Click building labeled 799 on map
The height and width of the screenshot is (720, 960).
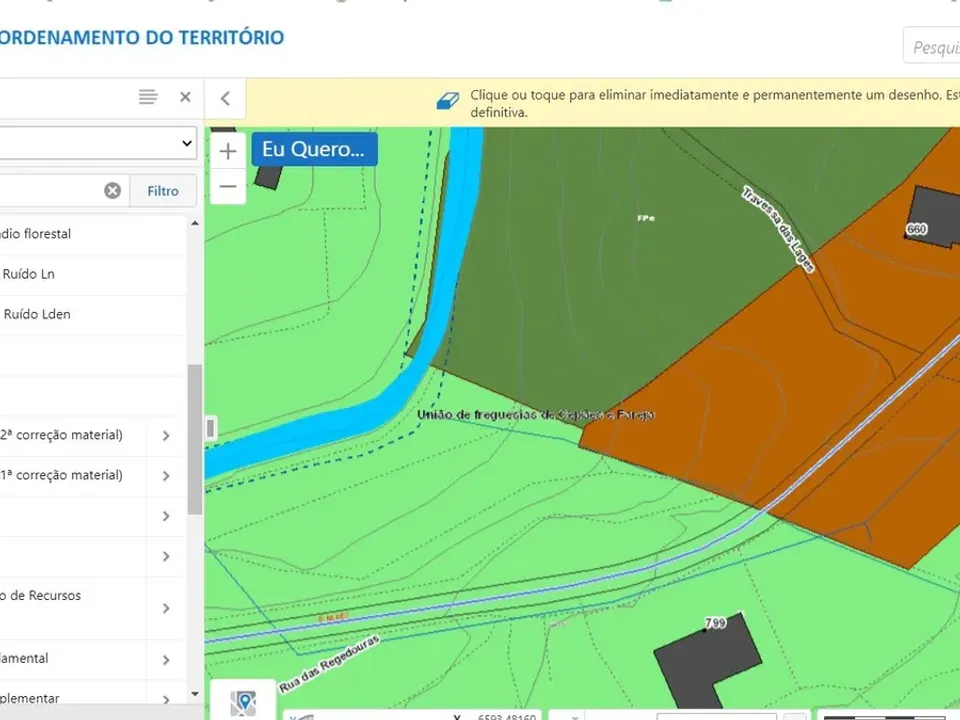706,661
